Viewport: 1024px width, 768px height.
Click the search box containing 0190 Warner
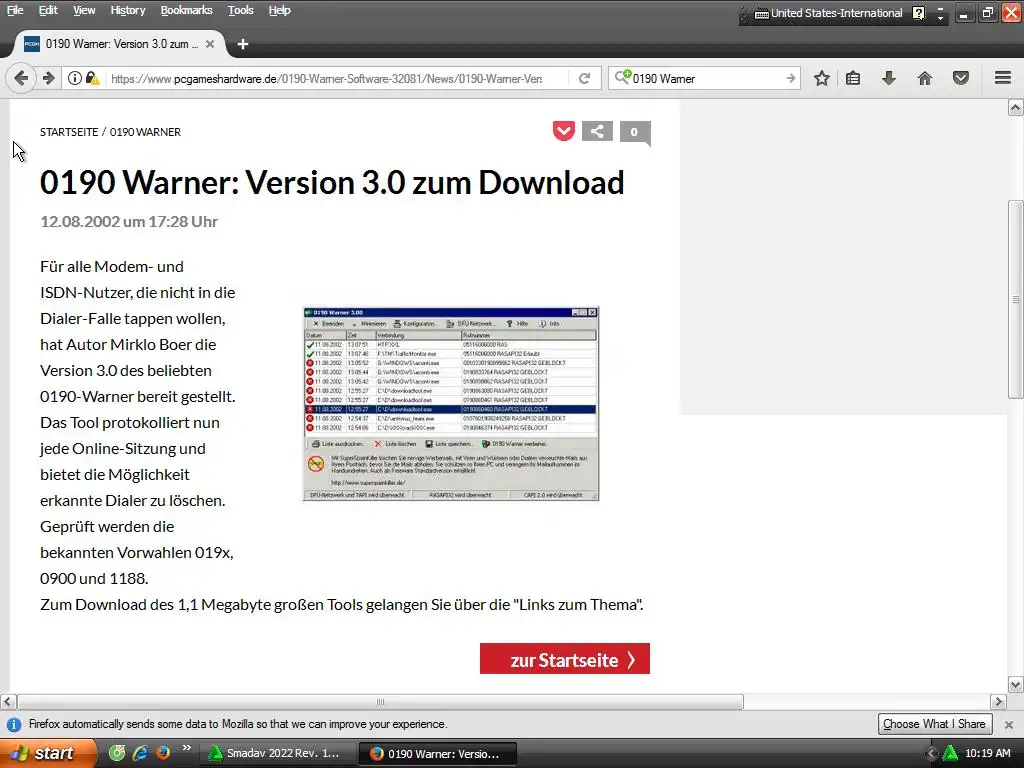pyautogui.click(x=705, y=78)
